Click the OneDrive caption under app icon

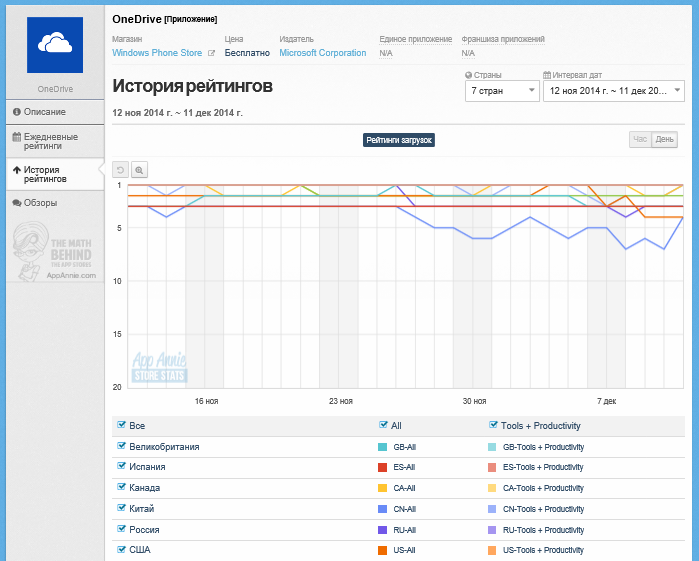55,89
